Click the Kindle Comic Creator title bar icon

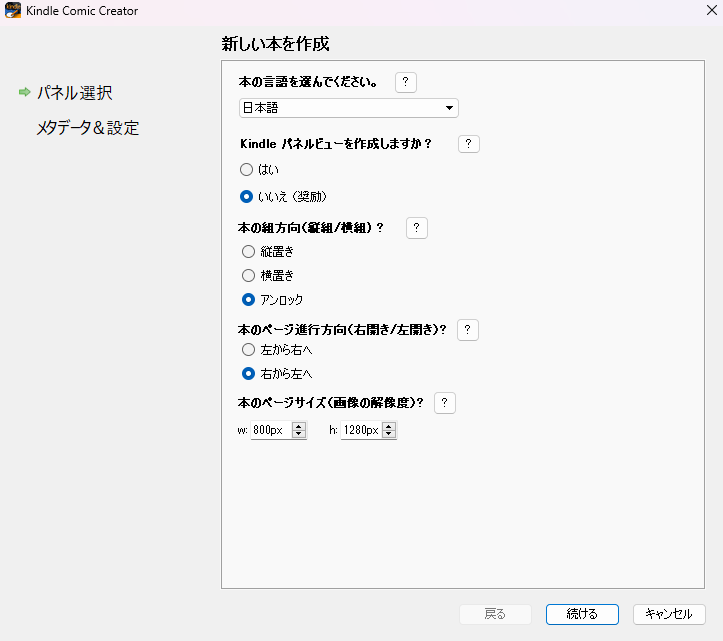click(x=12, y=11)
